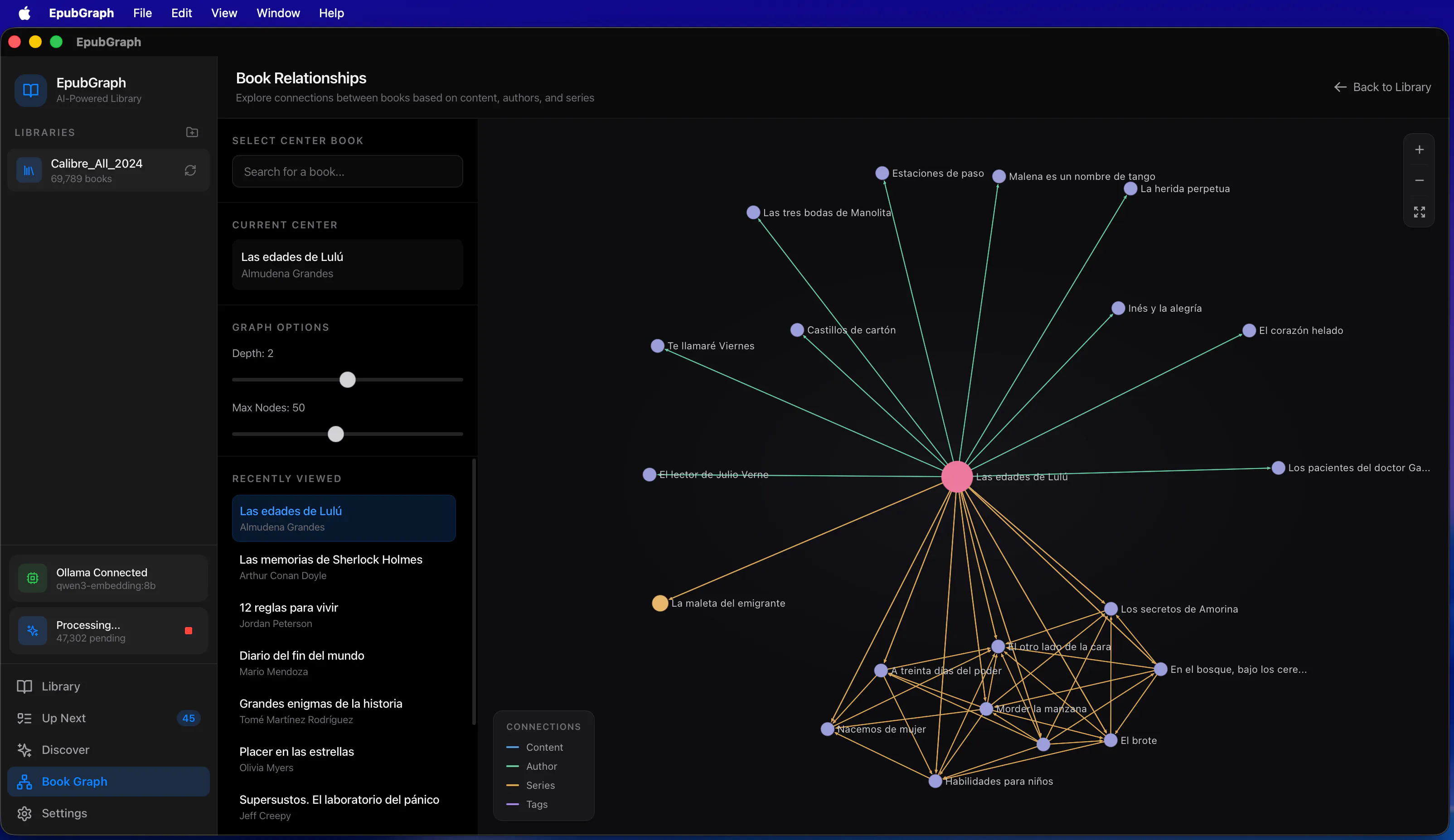Stop the processing job with red button
Image resolution: width=1454 pixels, height=840 pixels.
pyautogui.click(x=188, y=631)
